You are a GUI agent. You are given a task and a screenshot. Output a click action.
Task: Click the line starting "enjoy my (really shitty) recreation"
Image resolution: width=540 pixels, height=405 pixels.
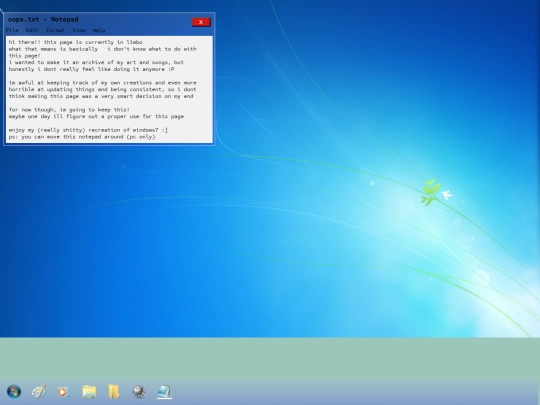89,130
